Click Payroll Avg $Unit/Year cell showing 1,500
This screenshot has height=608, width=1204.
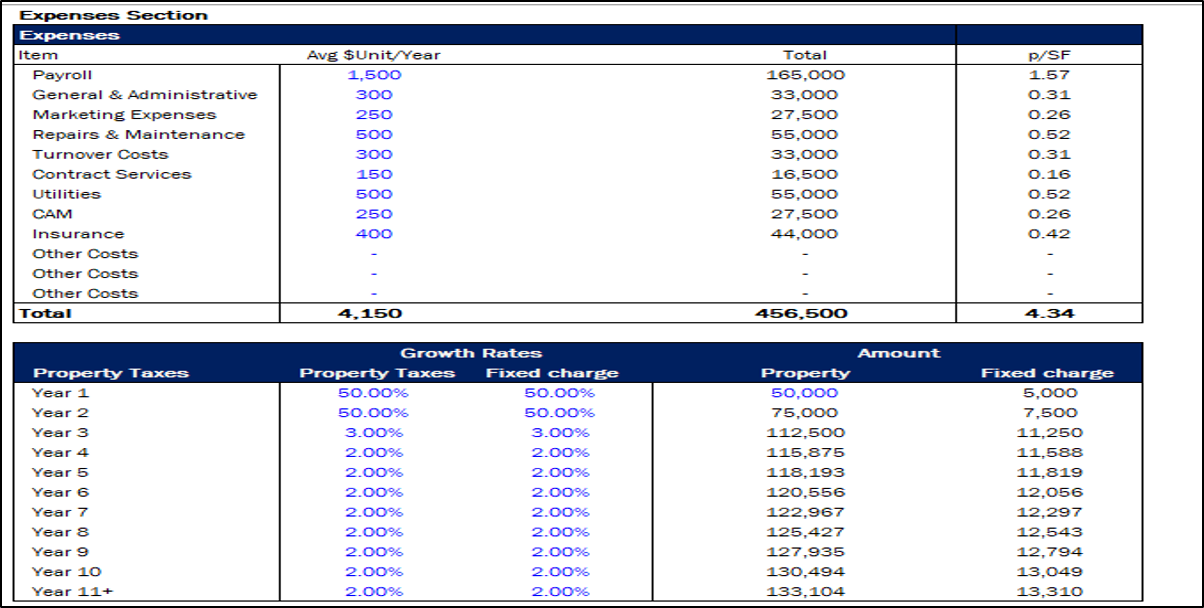374,75
